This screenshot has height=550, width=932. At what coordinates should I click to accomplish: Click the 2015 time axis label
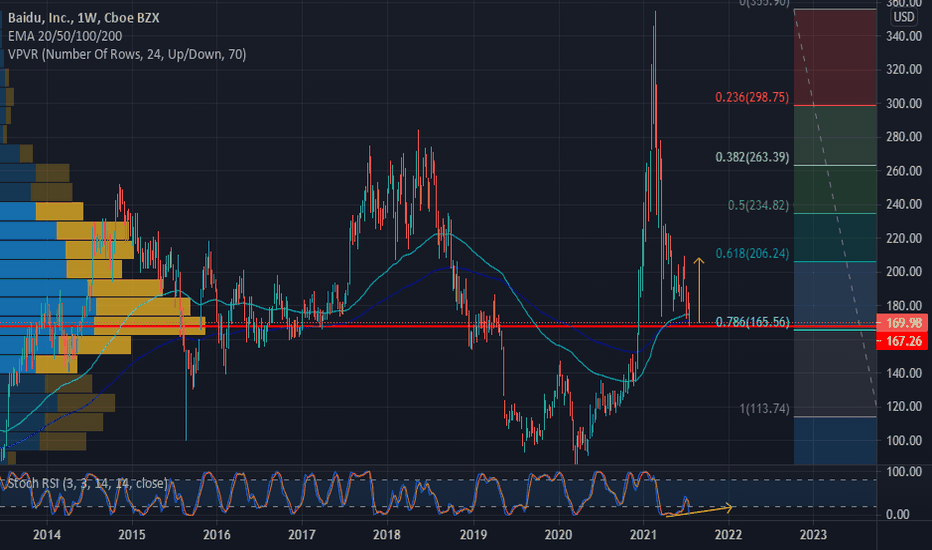tap(131, 535)
